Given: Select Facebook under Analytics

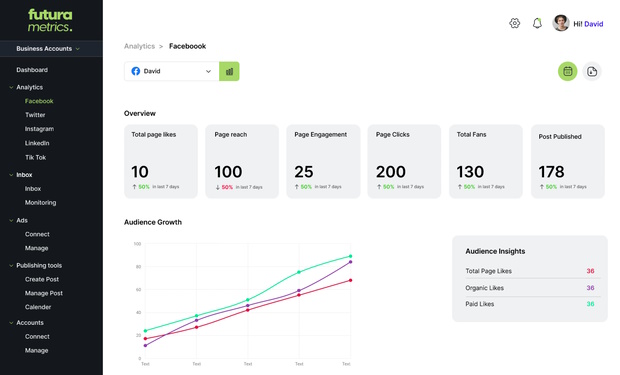Looking at the screenshot, I should (39, 101).
